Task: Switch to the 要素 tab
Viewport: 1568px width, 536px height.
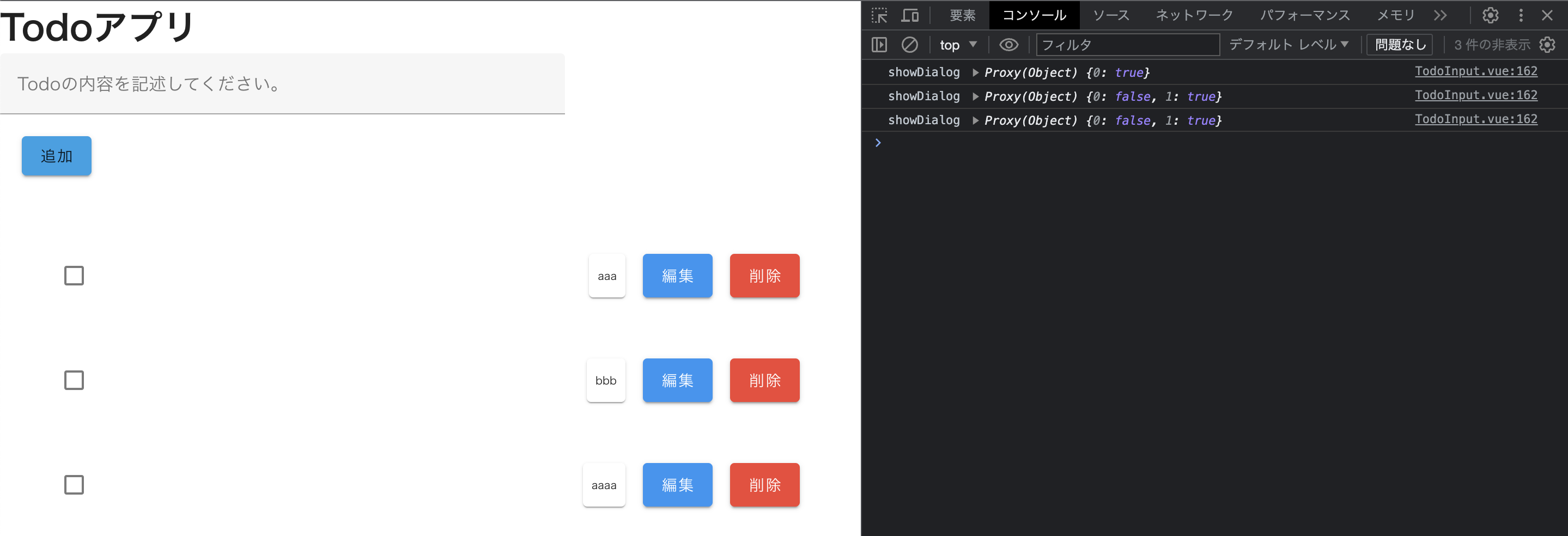Action: (962, 15)
